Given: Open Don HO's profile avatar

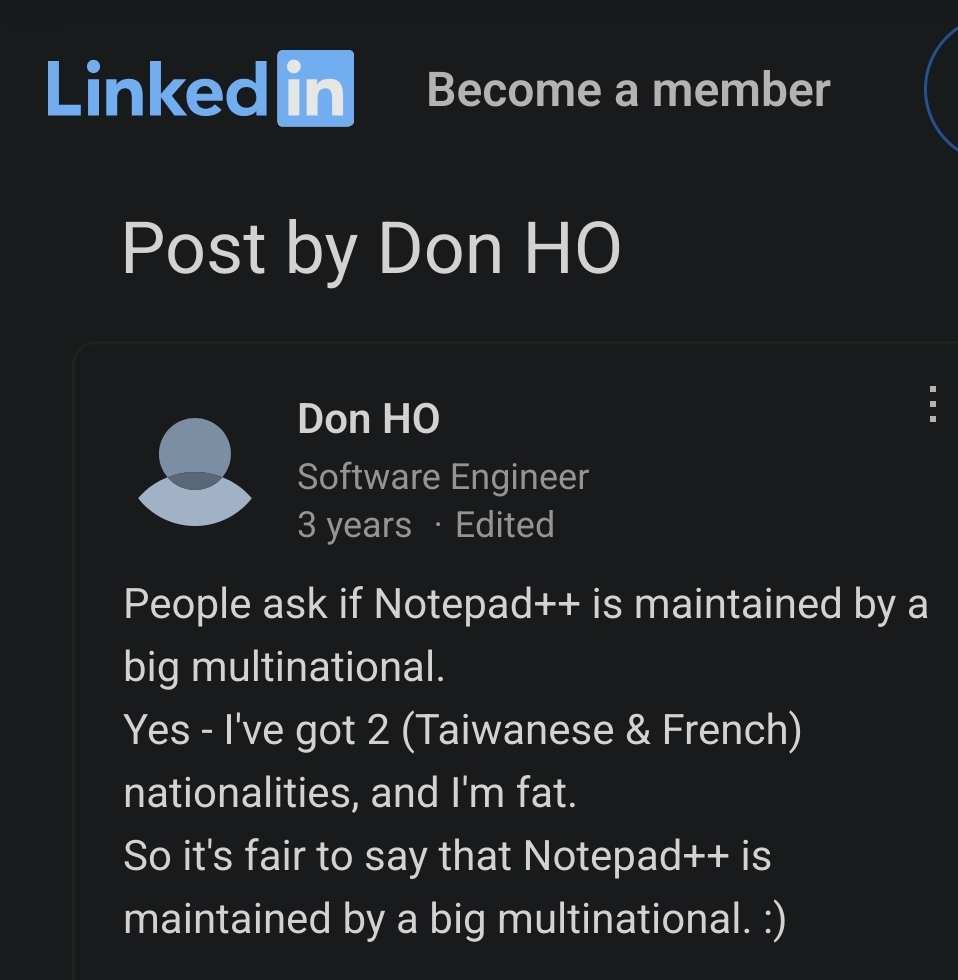Looking at the screenshot, I should (195, 472).
